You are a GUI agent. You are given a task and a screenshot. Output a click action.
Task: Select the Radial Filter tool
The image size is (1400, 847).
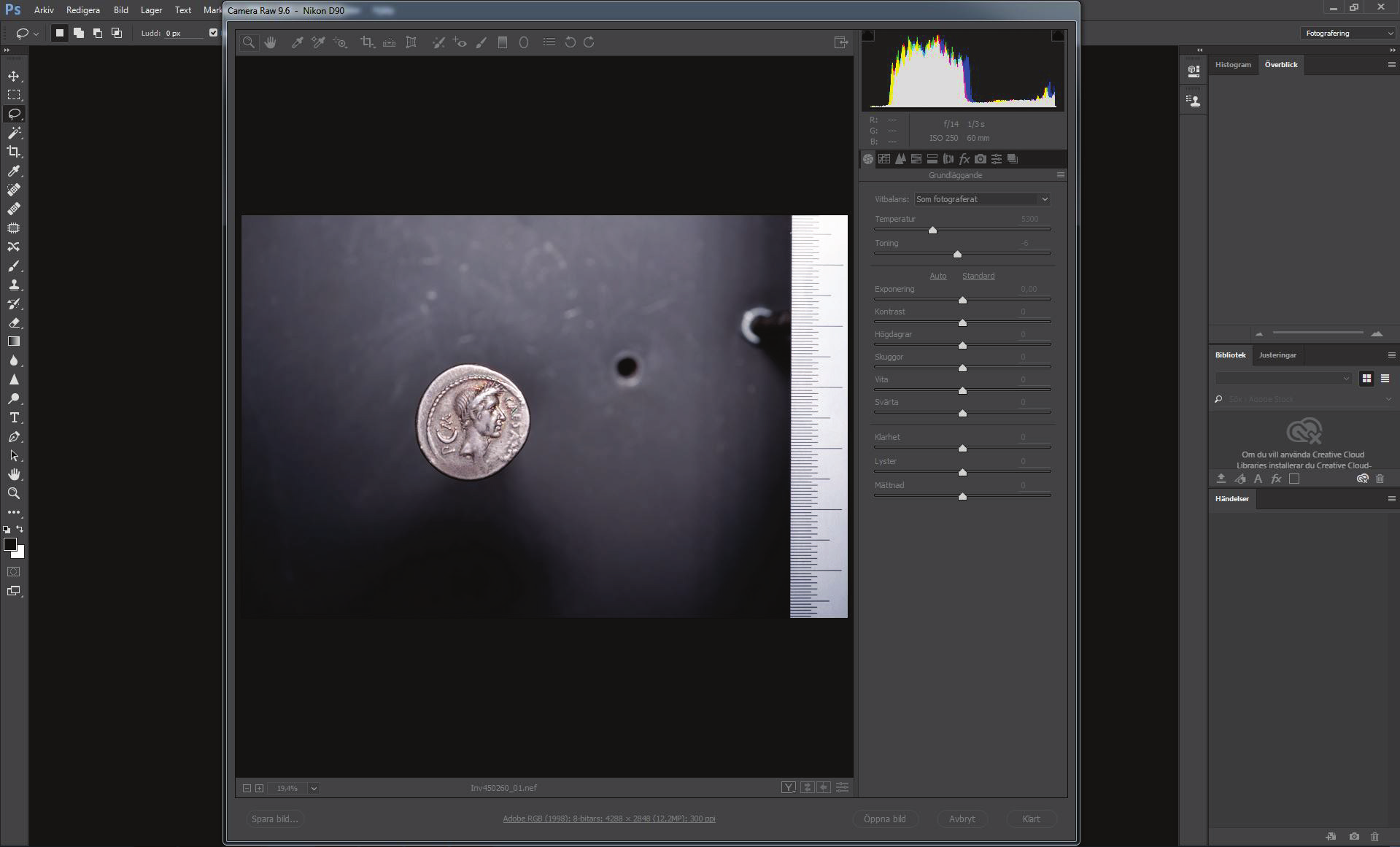[524, 42]
